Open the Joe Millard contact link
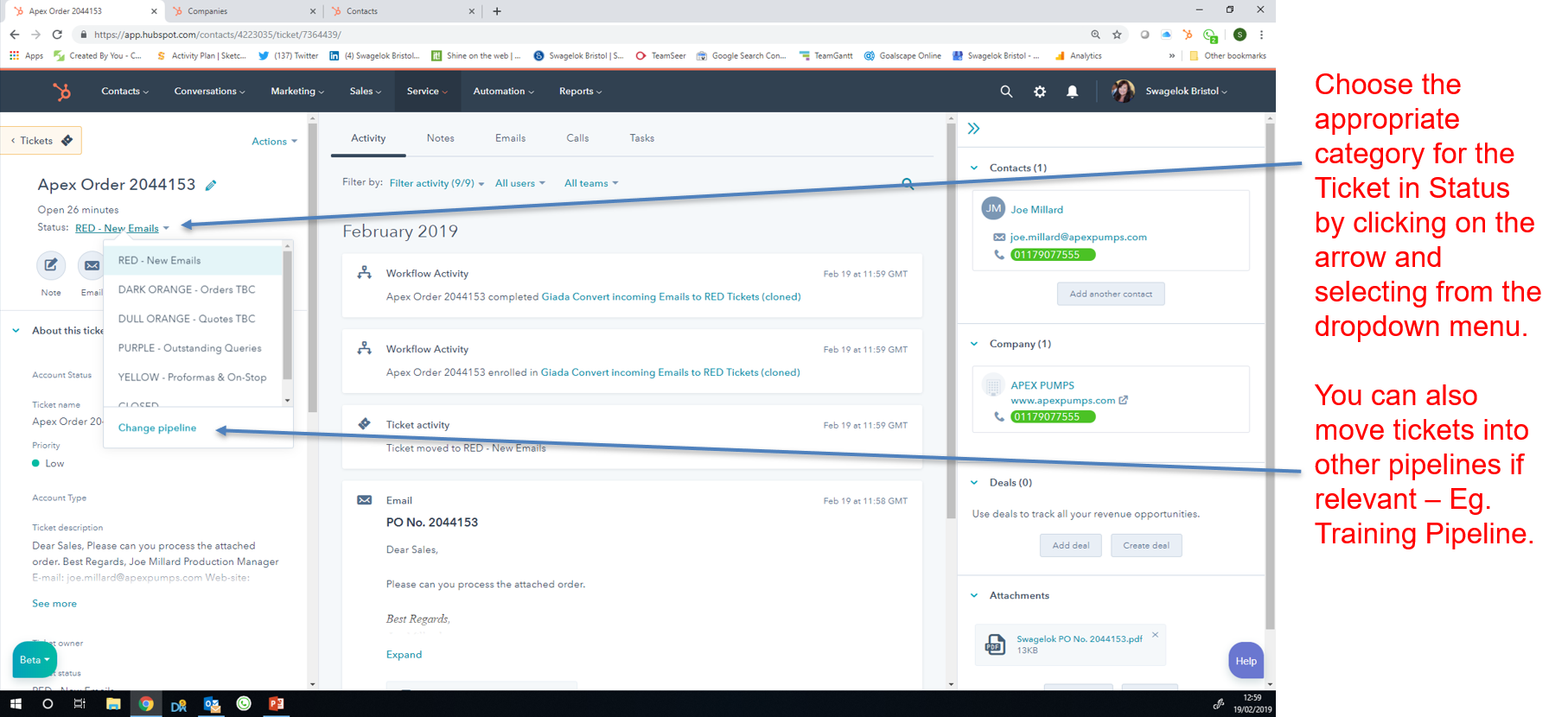This screenshot has width=1568, height=717. (1037, 210)
